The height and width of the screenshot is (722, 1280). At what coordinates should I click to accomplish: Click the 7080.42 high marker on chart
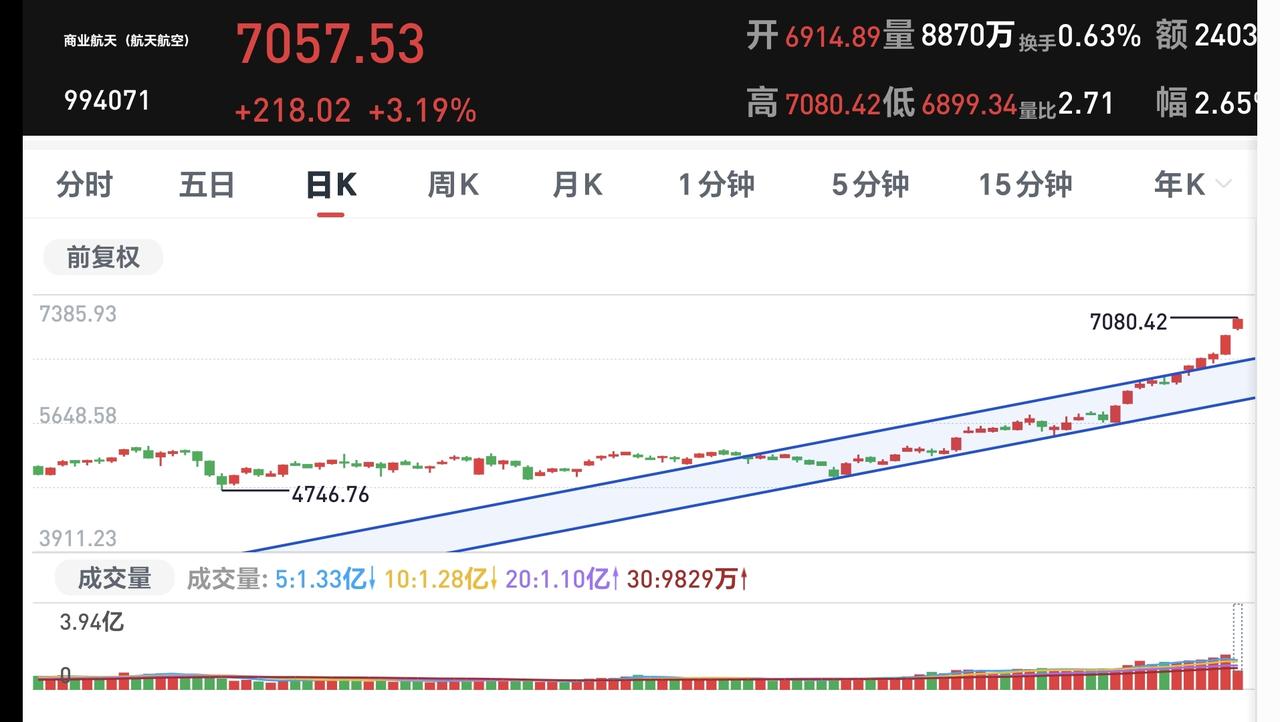tap(1128, 322)
